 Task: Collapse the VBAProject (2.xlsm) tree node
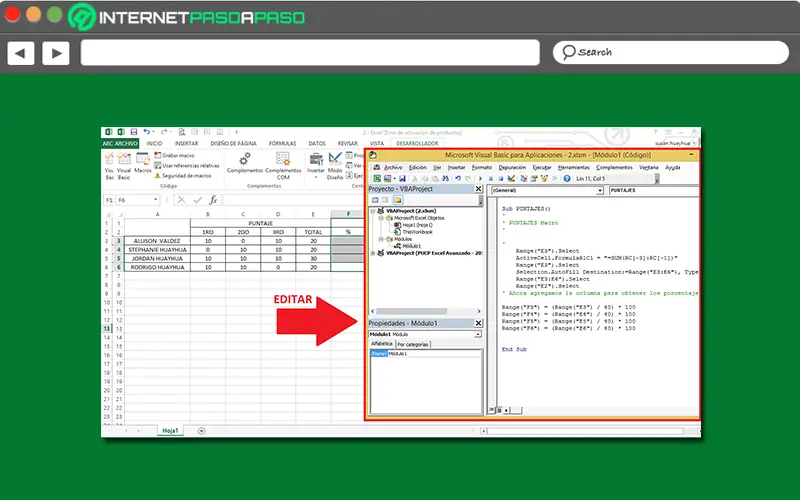point(372,211)
